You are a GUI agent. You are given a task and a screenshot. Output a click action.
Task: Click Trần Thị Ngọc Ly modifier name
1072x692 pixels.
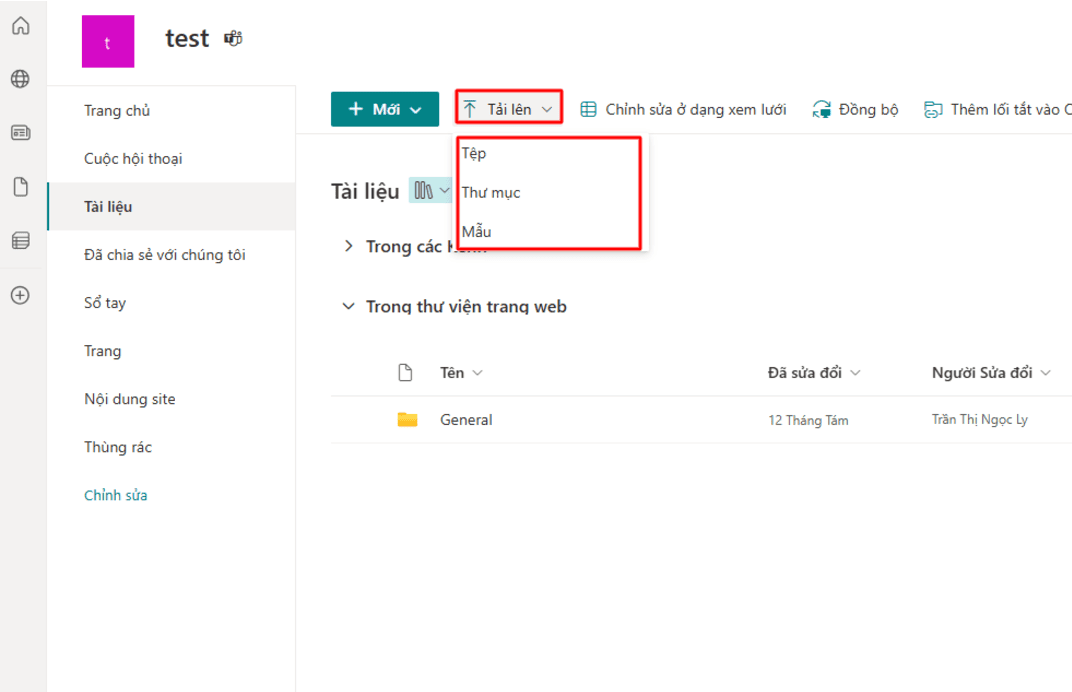point(980,420)
